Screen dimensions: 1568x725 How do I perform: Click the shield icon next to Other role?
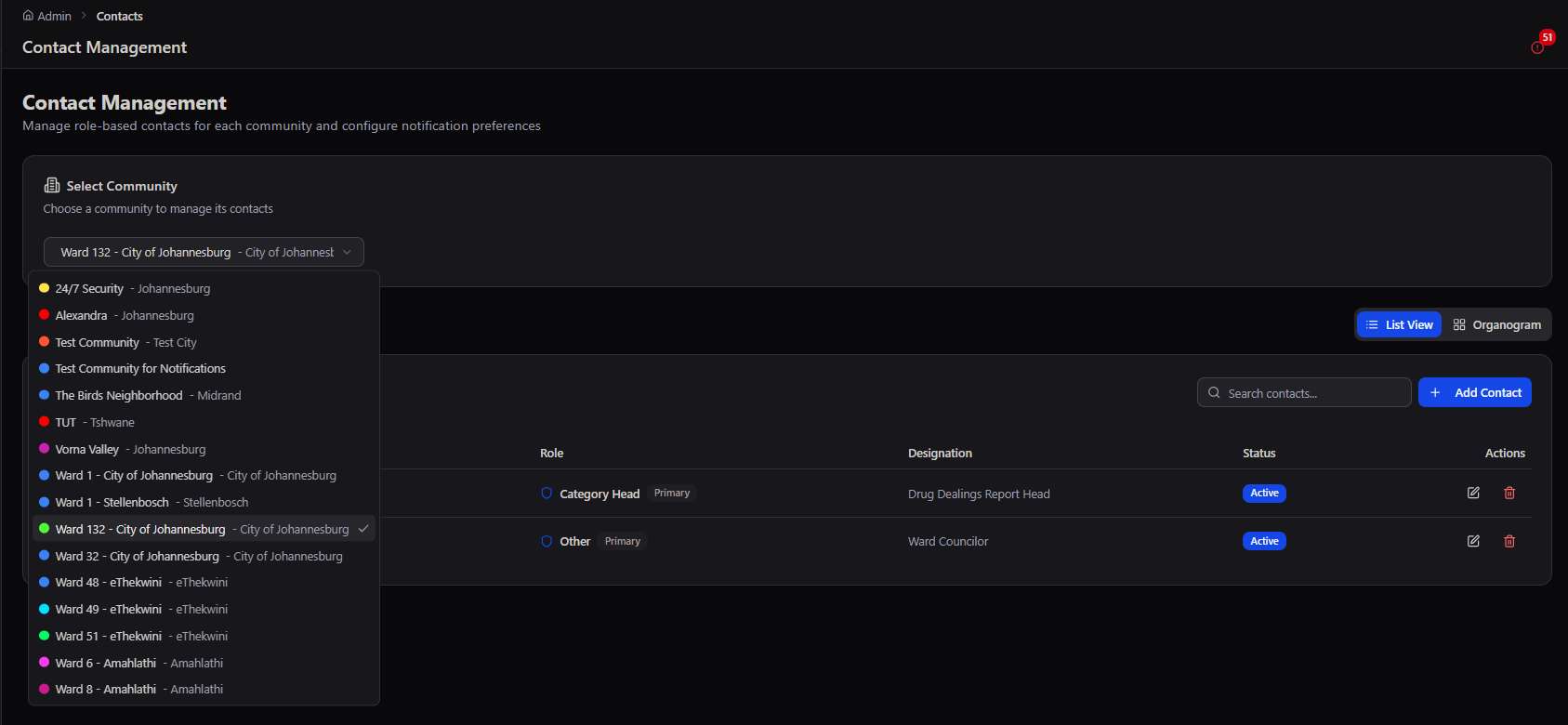coord(547,541)
